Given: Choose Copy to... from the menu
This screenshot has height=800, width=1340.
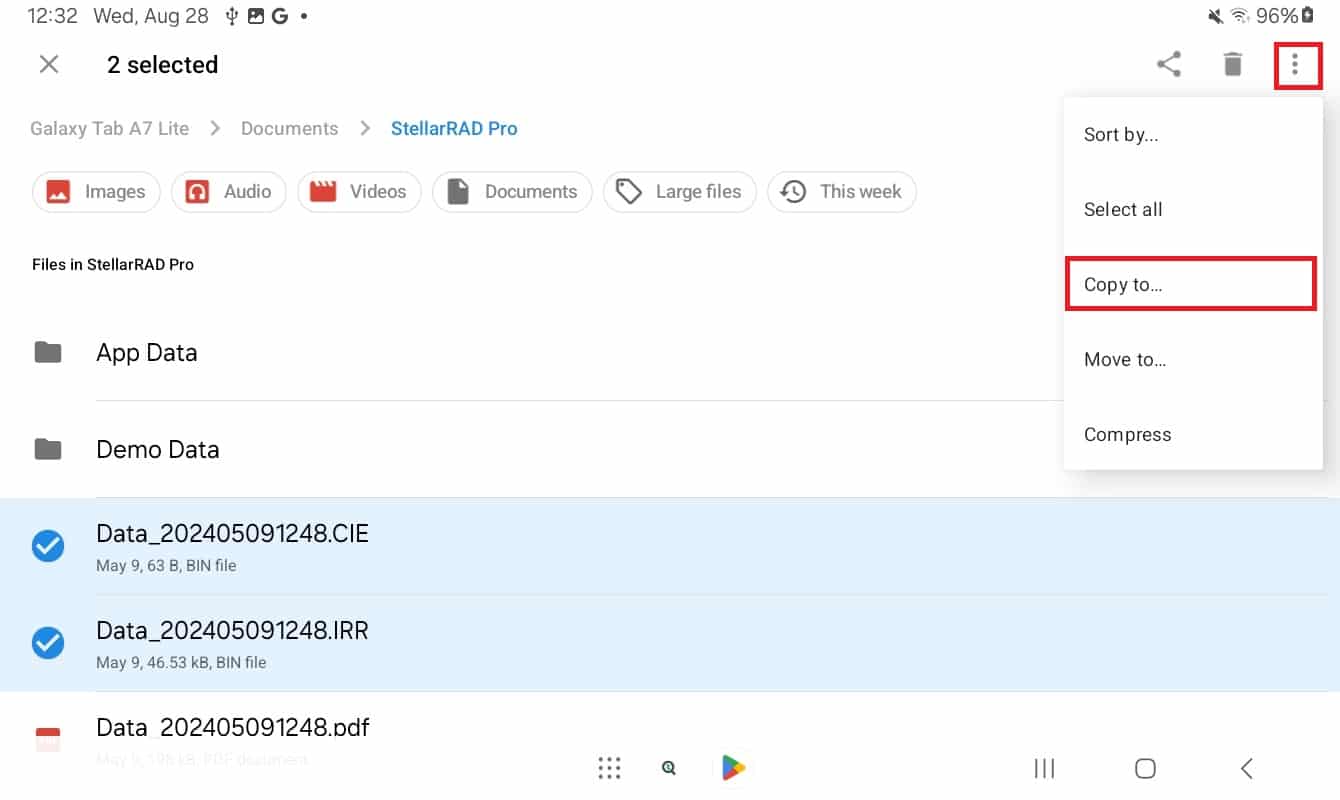Looking at the screenshot, I should coord(1123,285).
